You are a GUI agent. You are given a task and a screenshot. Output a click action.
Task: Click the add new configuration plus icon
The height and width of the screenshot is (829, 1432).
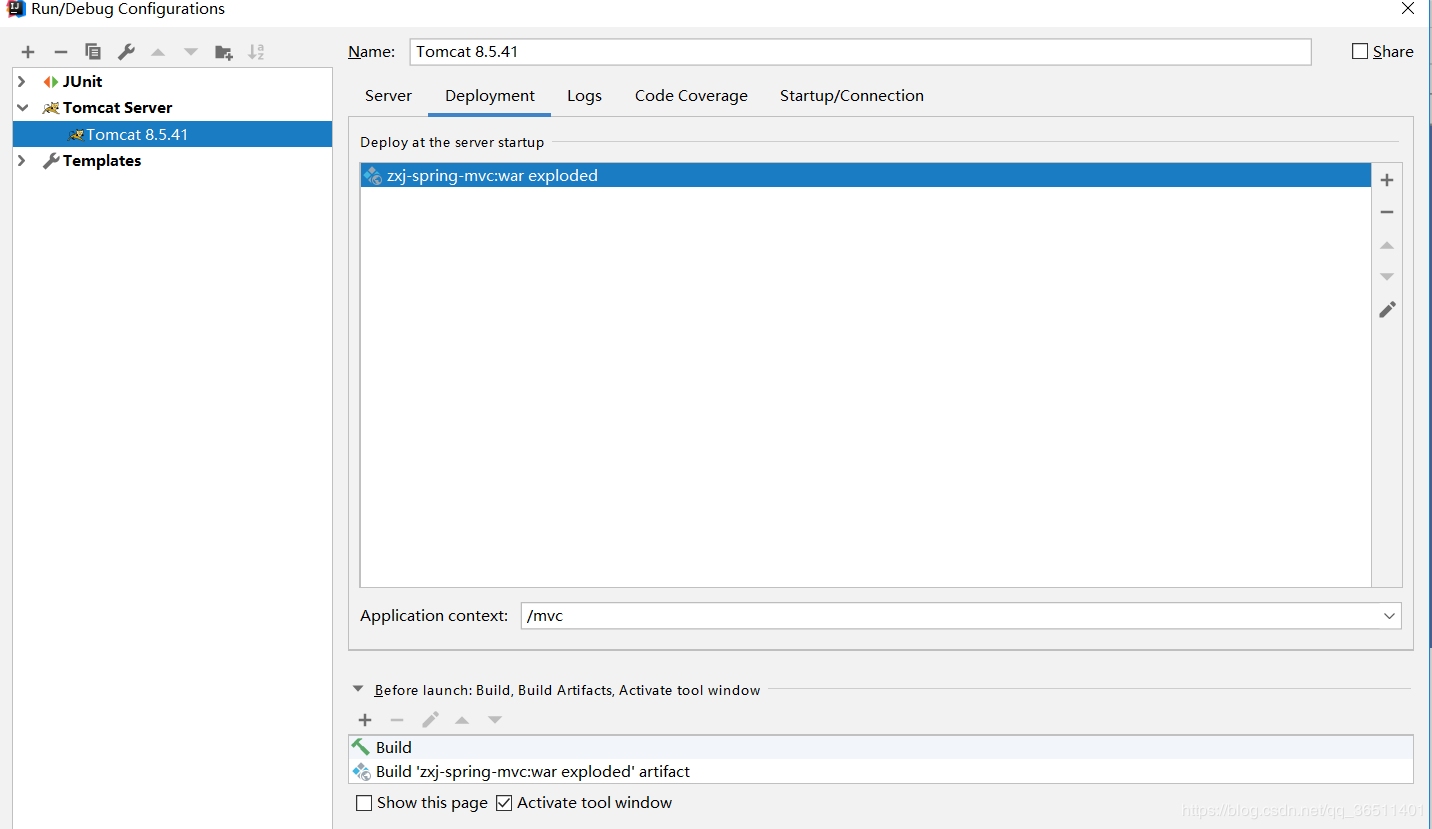[x=28, y=52]
